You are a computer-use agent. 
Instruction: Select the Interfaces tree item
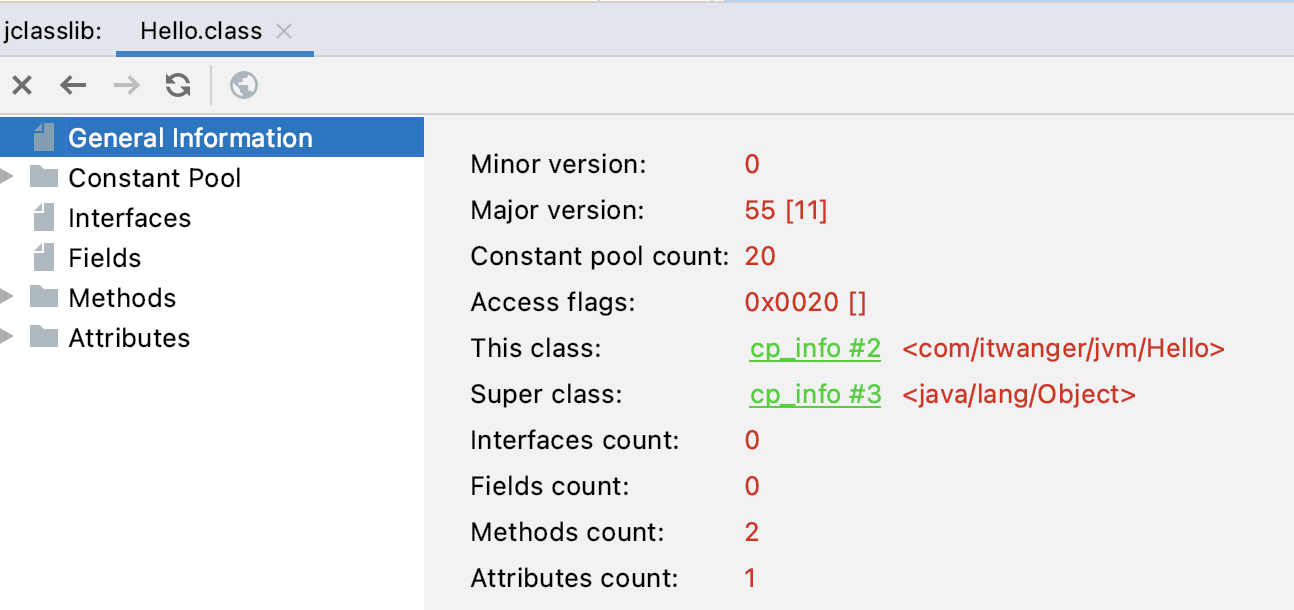pyautogui.click(x=129, y=218)
